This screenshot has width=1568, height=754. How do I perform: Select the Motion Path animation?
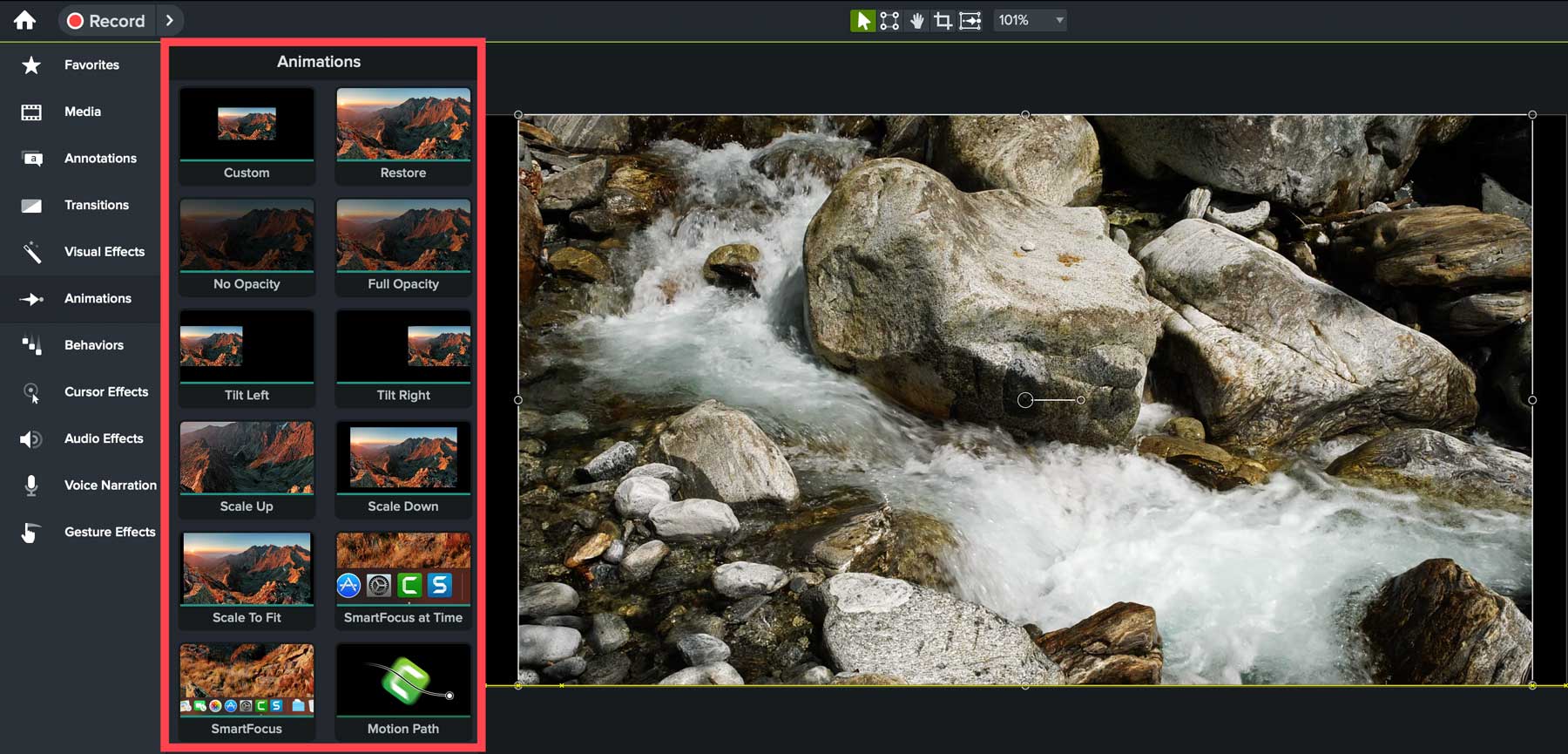403,691
